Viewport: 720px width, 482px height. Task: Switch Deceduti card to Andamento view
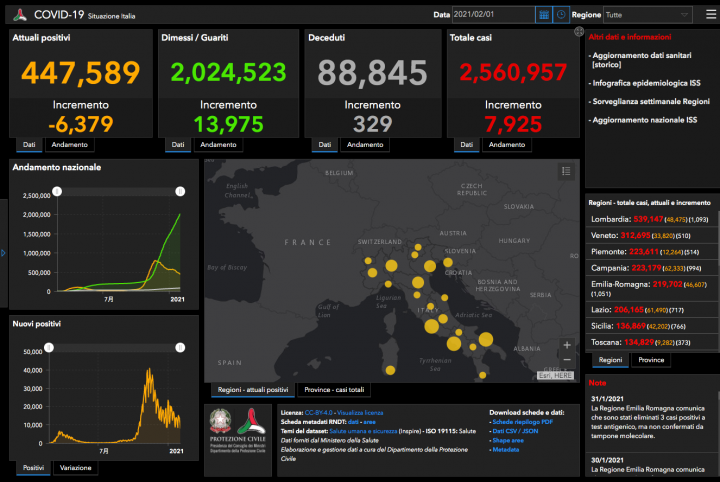pos(364,145)
